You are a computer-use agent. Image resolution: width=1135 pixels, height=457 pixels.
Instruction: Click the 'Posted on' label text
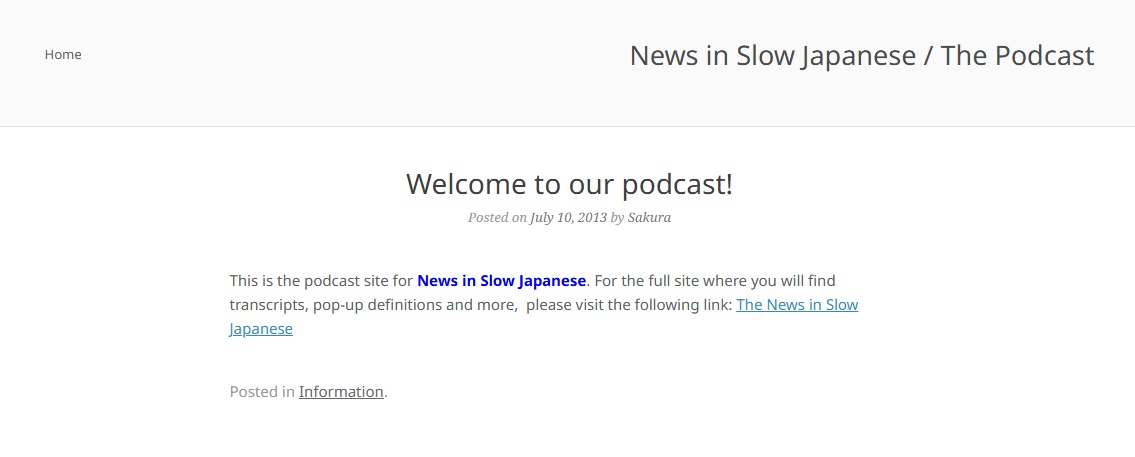point(497,217)
